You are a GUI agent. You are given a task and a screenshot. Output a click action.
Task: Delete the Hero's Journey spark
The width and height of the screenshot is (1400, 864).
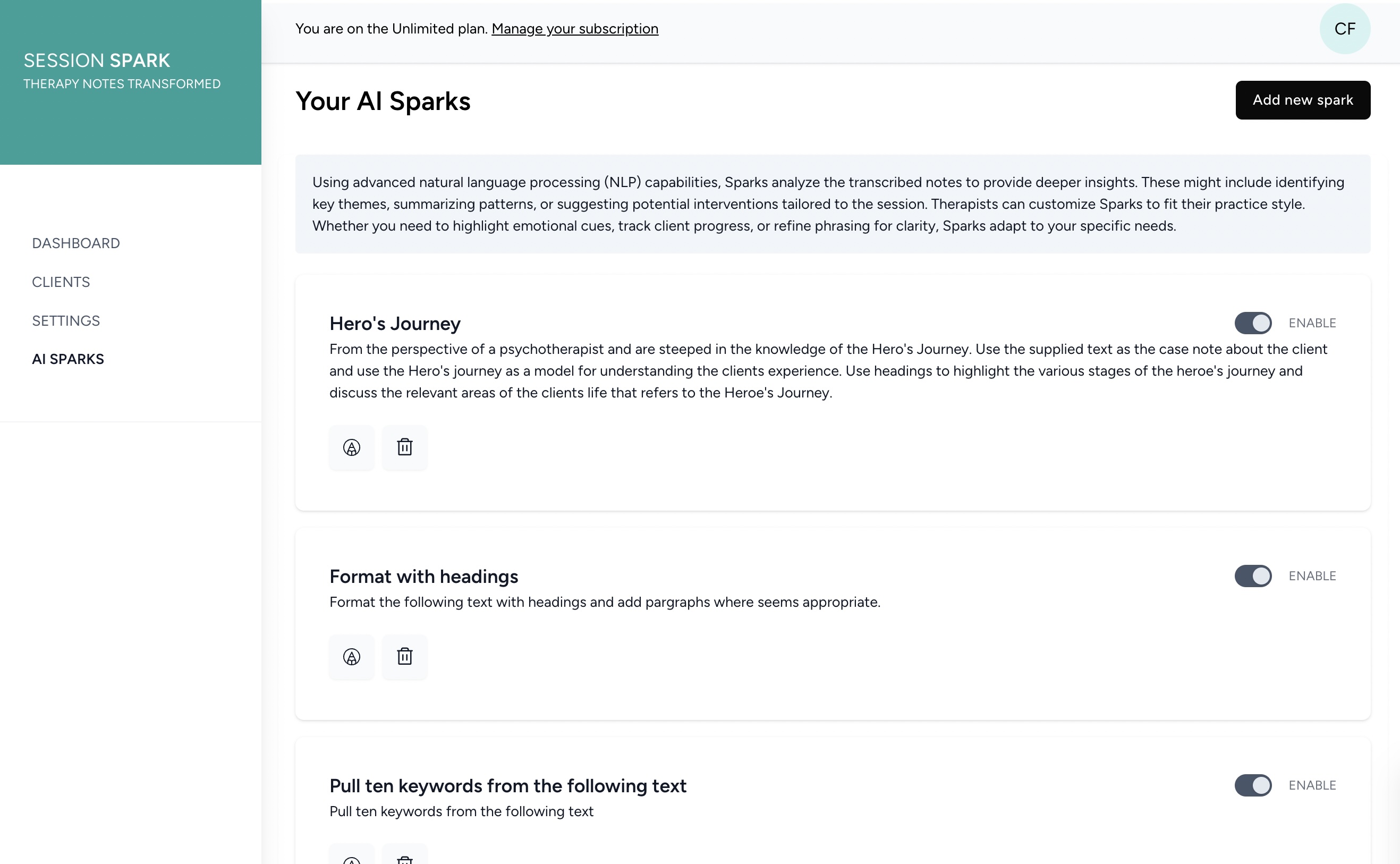404,447
